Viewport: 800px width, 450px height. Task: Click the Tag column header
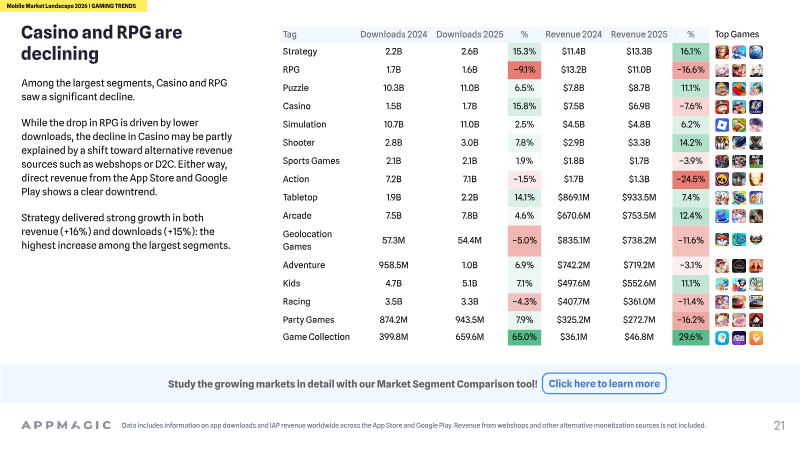pos(289,34)
